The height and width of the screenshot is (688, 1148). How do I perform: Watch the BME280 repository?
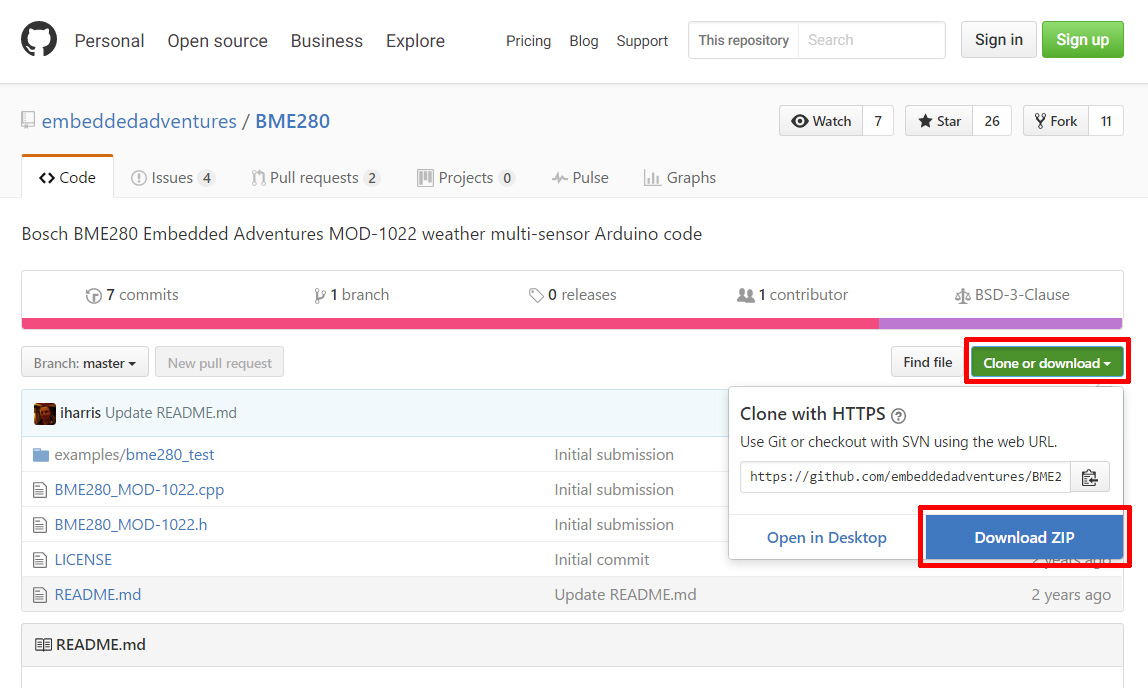[x=821, y=121]
